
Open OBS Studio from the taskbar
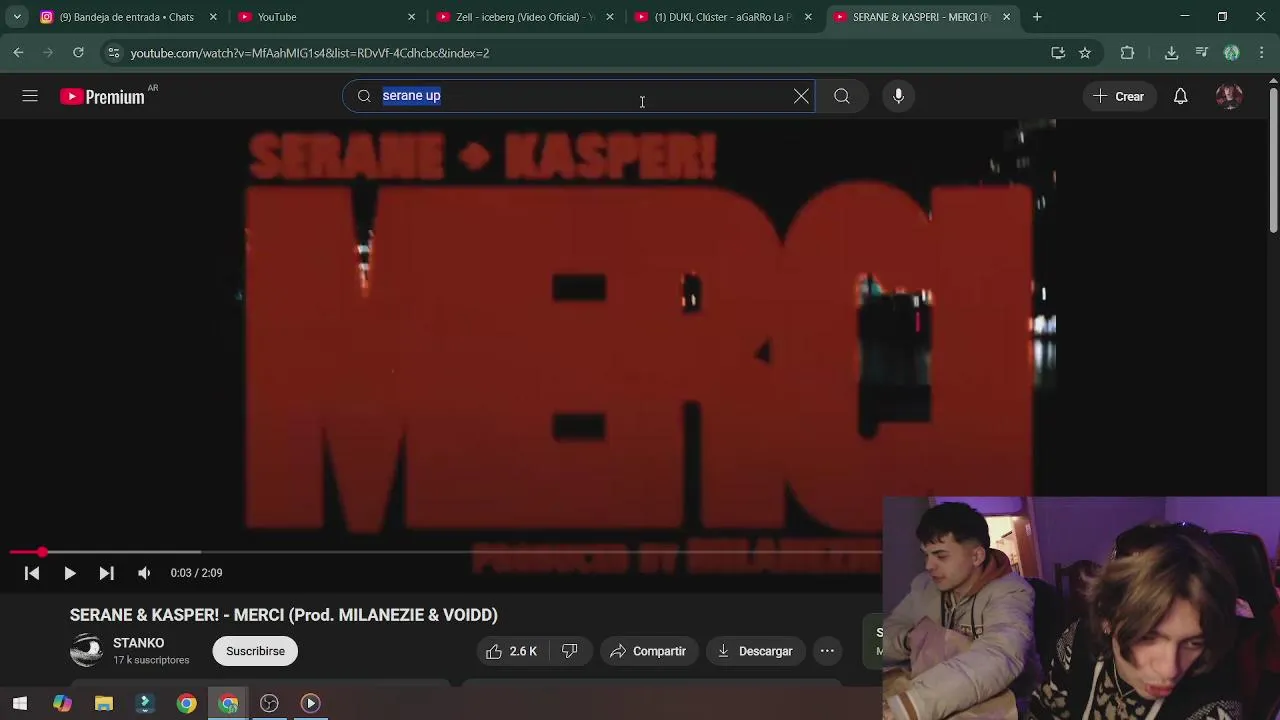tap(269, 704)
